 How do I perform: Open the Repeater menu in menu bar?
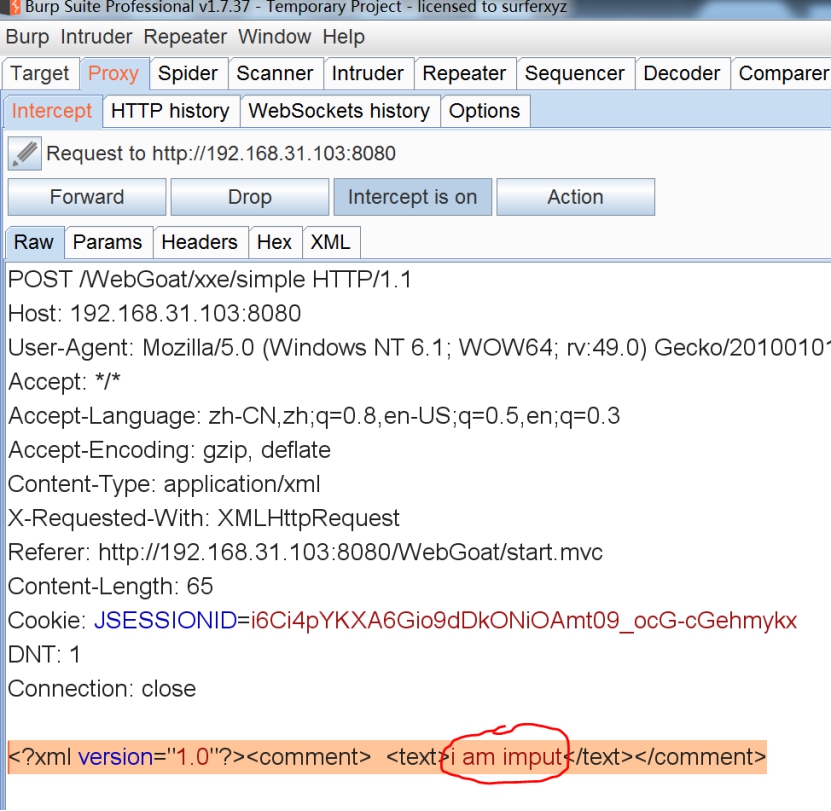(185, 37)
